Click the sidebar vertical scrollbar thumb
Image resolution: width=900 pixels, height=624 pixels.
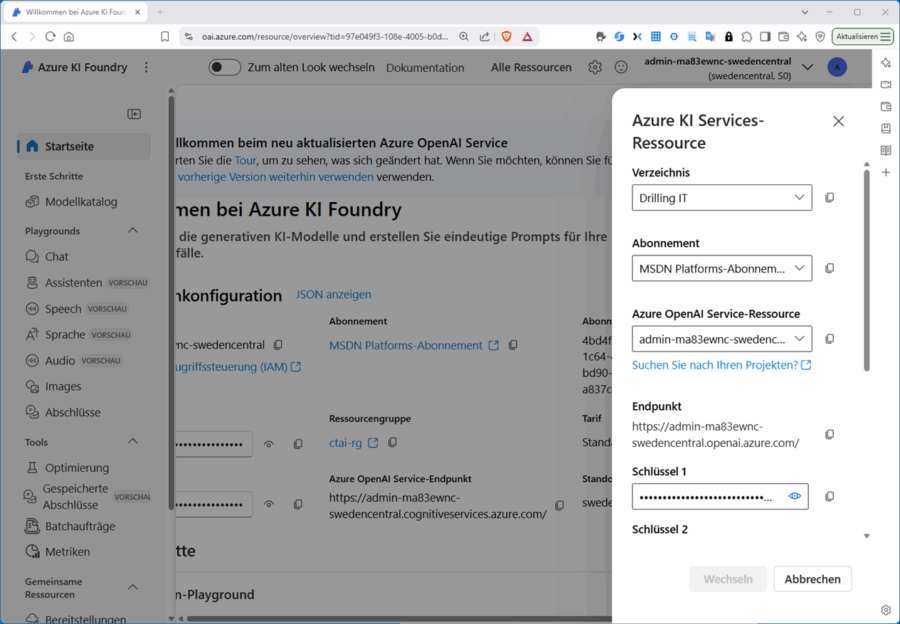[x=171, y=303]
